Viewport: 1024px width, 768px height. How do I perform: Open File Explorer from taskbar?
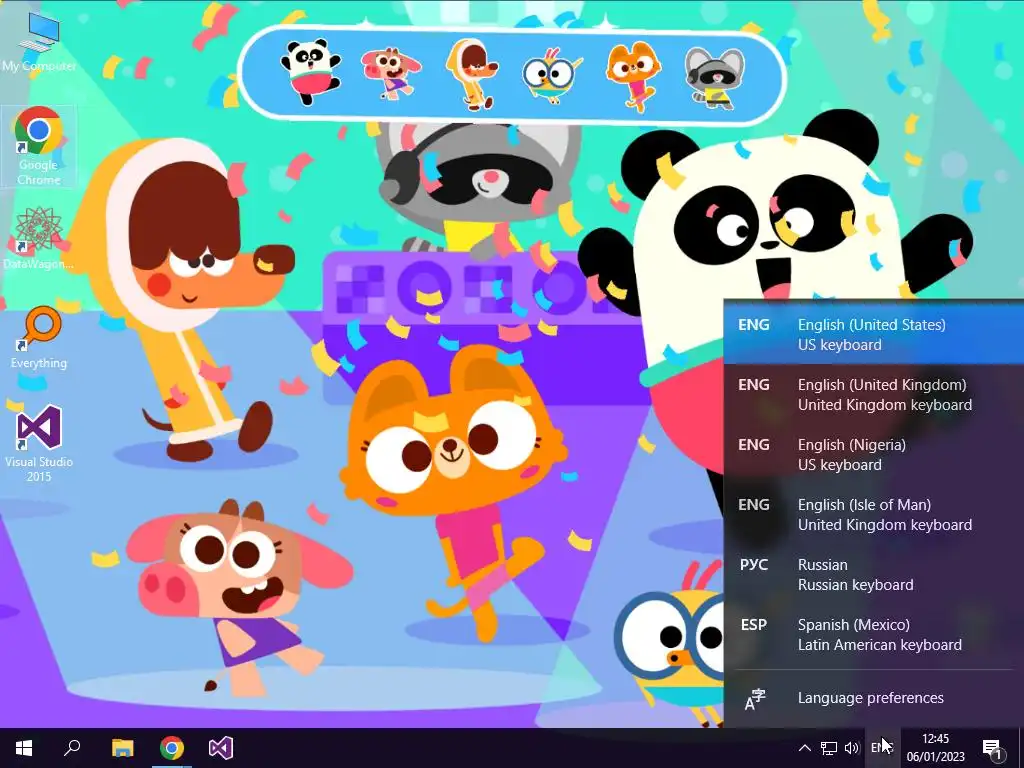coord(122,748)
